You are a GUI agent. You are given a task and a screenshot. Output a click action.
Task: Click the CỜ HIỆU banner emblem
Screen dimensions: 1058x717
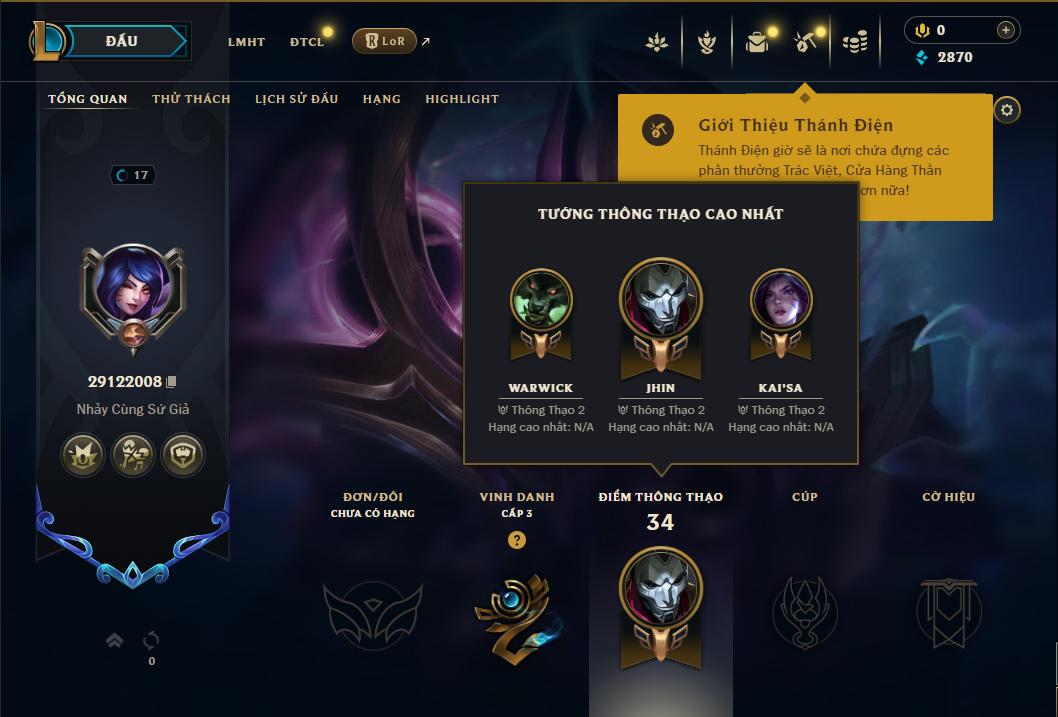pyautogui.click(x=949, y=612)
